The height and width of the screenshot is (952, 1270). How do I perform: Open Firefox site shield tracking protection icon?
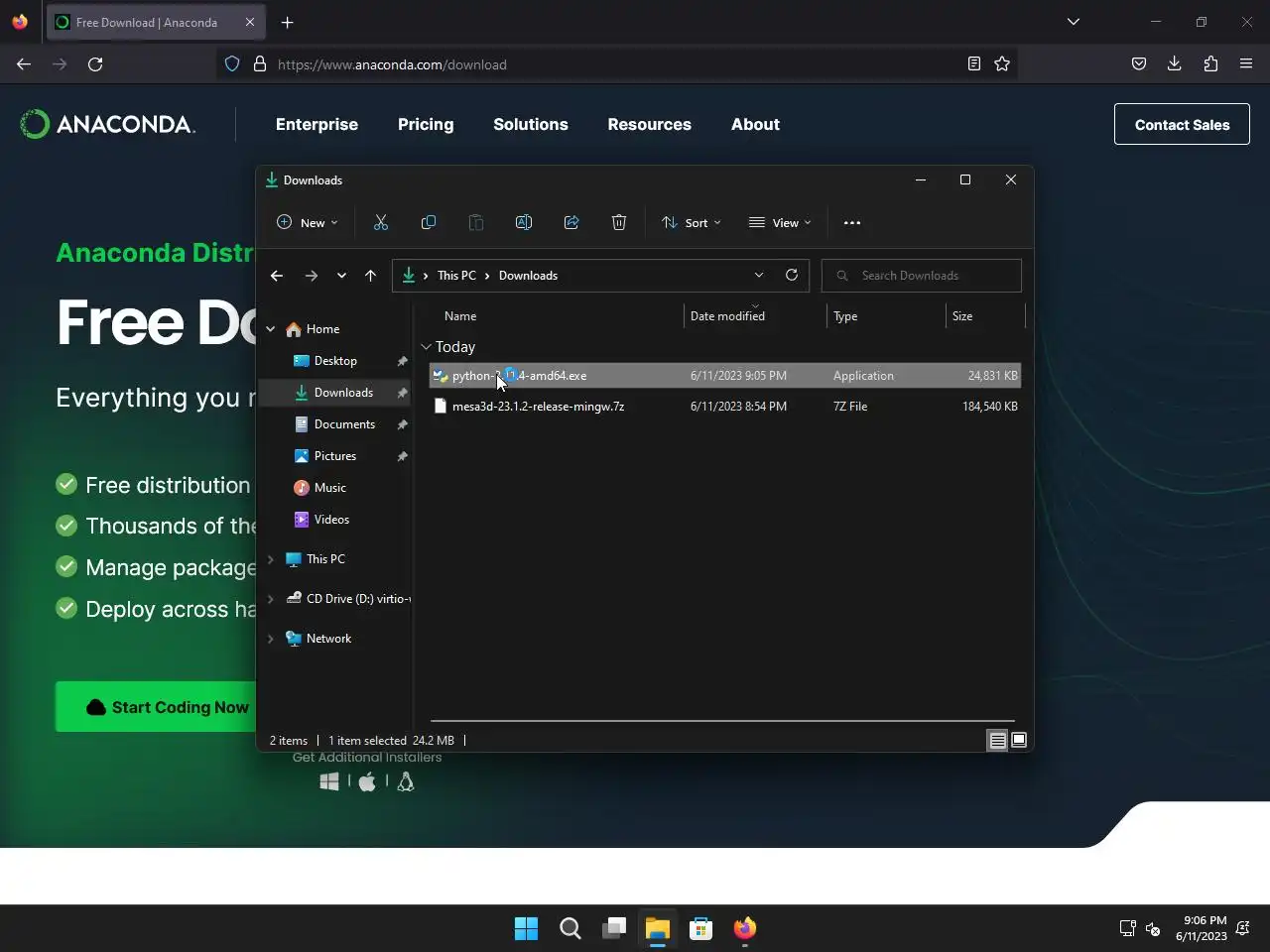pos(232,64)
